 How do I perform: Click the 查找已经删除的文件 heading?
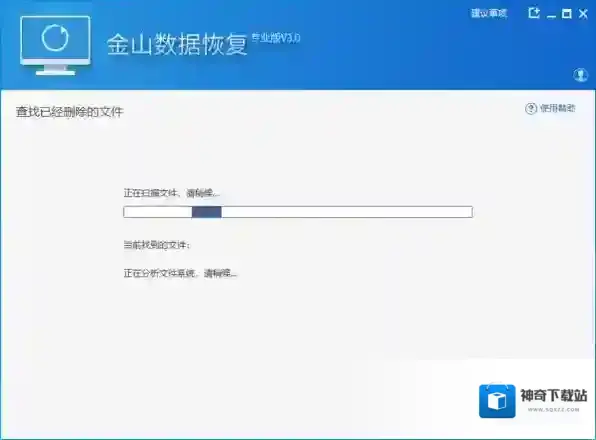pyautogui.click(x=70, y=112)
